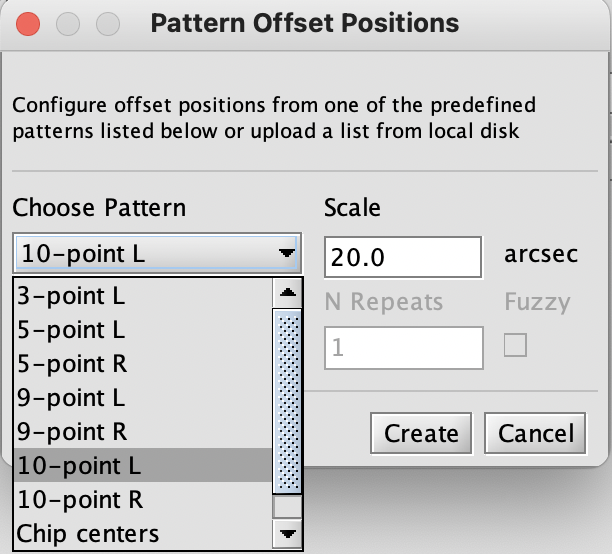Pick the 9-point L pattern

pyautogui.click(x=143, y=397)
